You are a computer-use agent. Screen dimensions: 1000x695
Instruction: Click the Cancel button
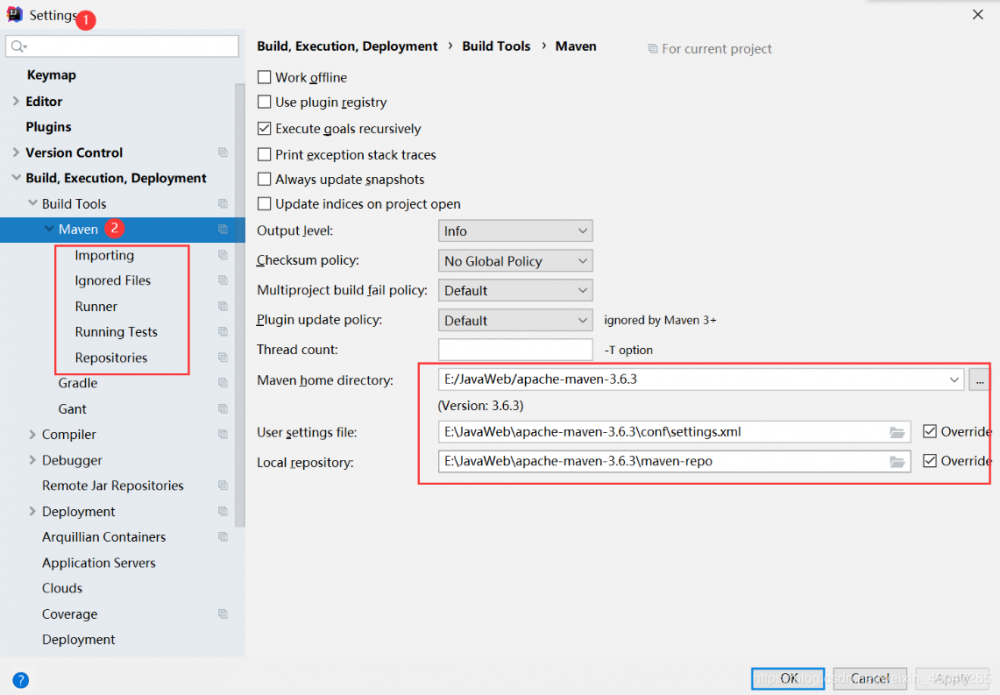pos(869,678)
